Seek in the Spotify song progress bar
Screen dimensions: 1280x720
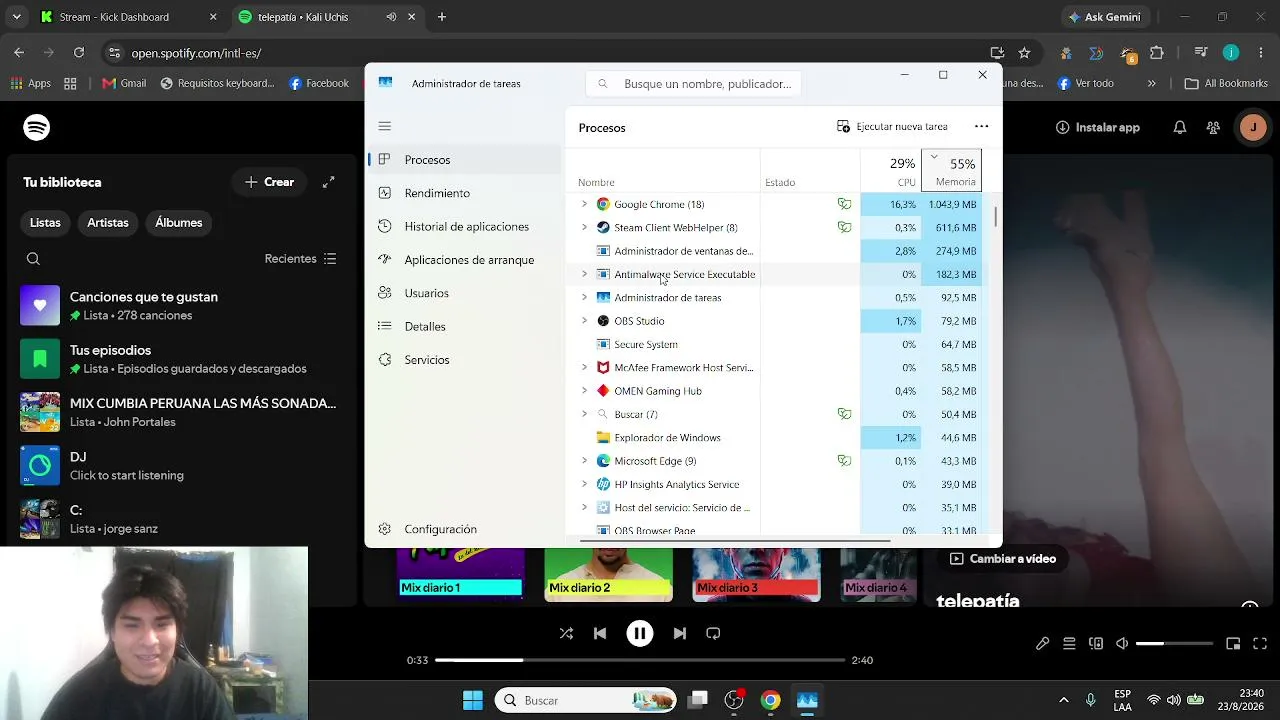(640, 660)
